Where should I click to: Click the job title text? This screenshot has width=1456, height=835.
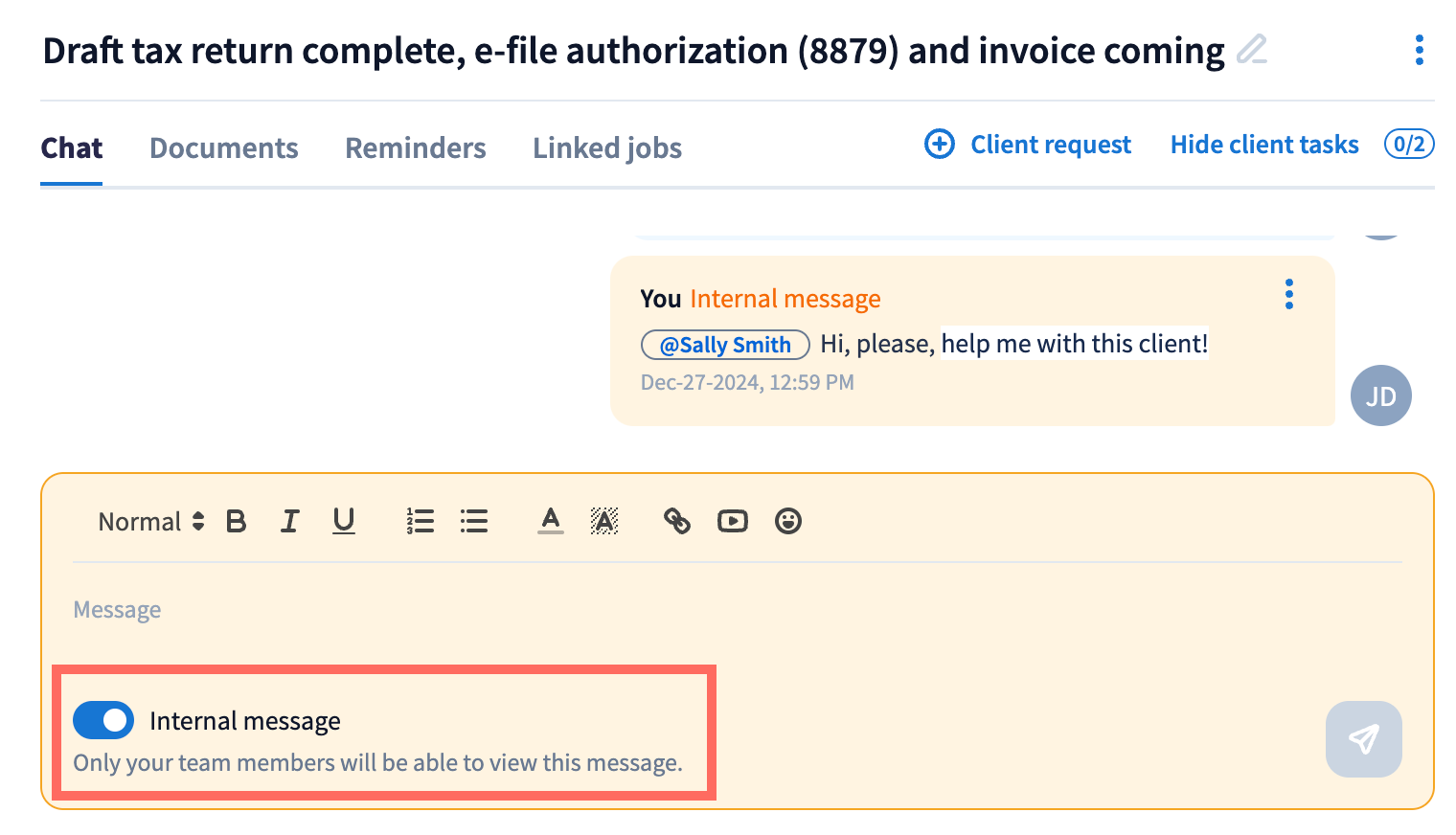click(x=634, y=51)
